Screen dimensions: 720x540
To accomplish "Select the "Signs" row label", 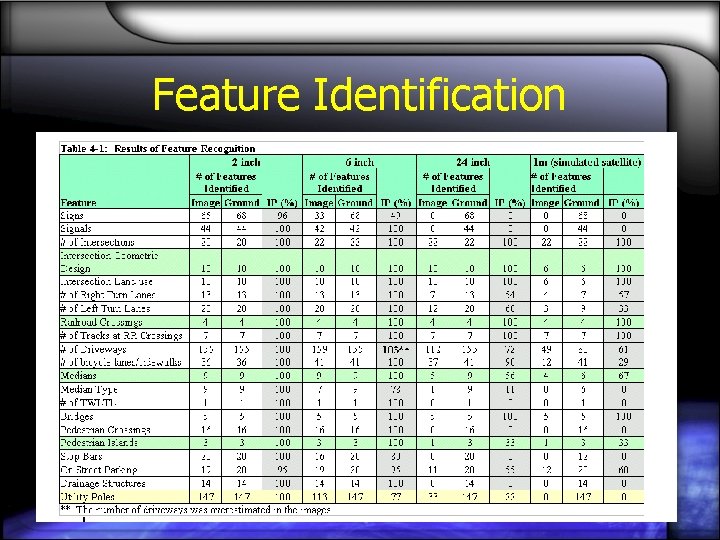I will point(72,215).
